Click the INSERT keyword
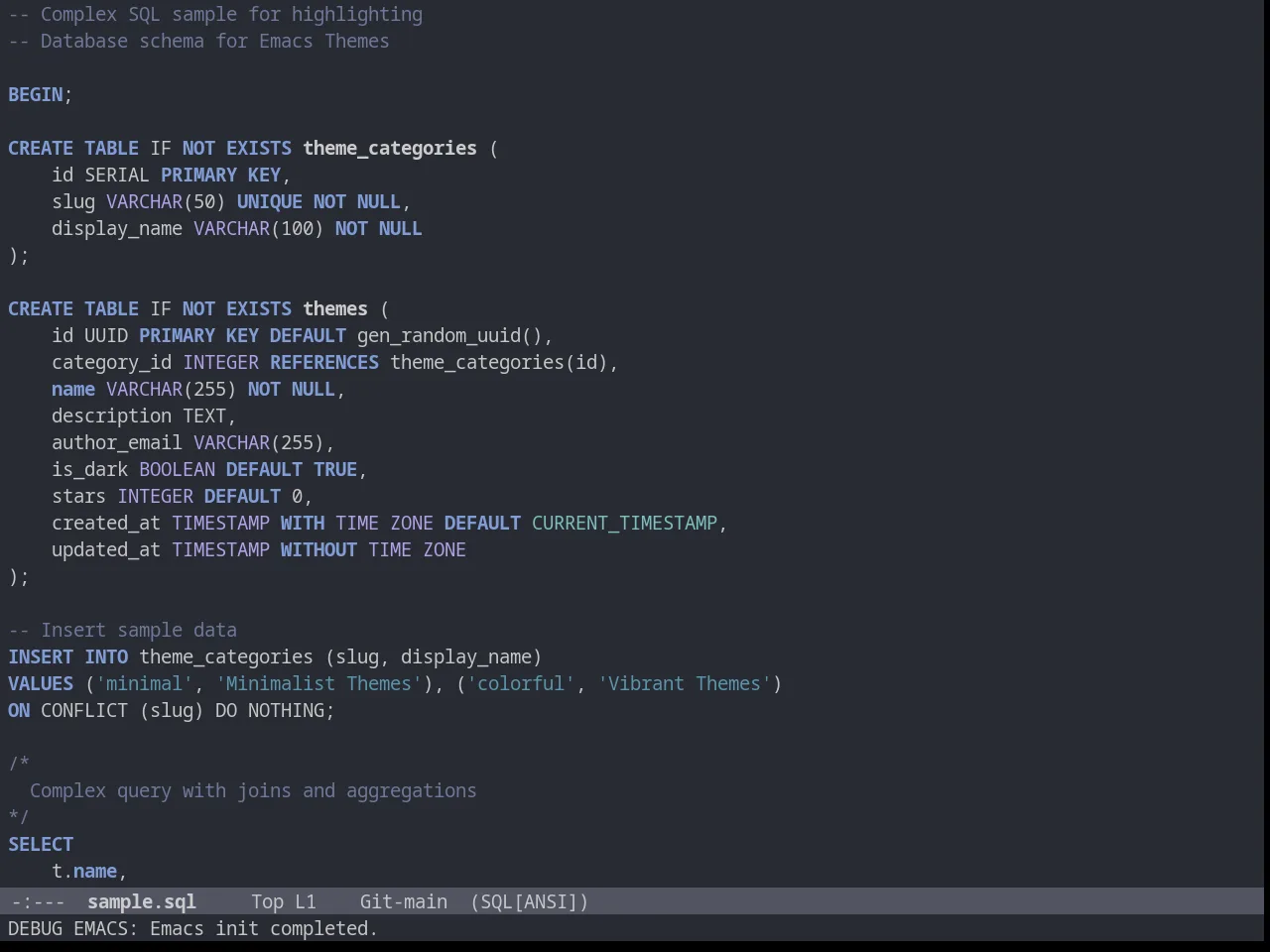1270x952 pixels. pos(41,656)
